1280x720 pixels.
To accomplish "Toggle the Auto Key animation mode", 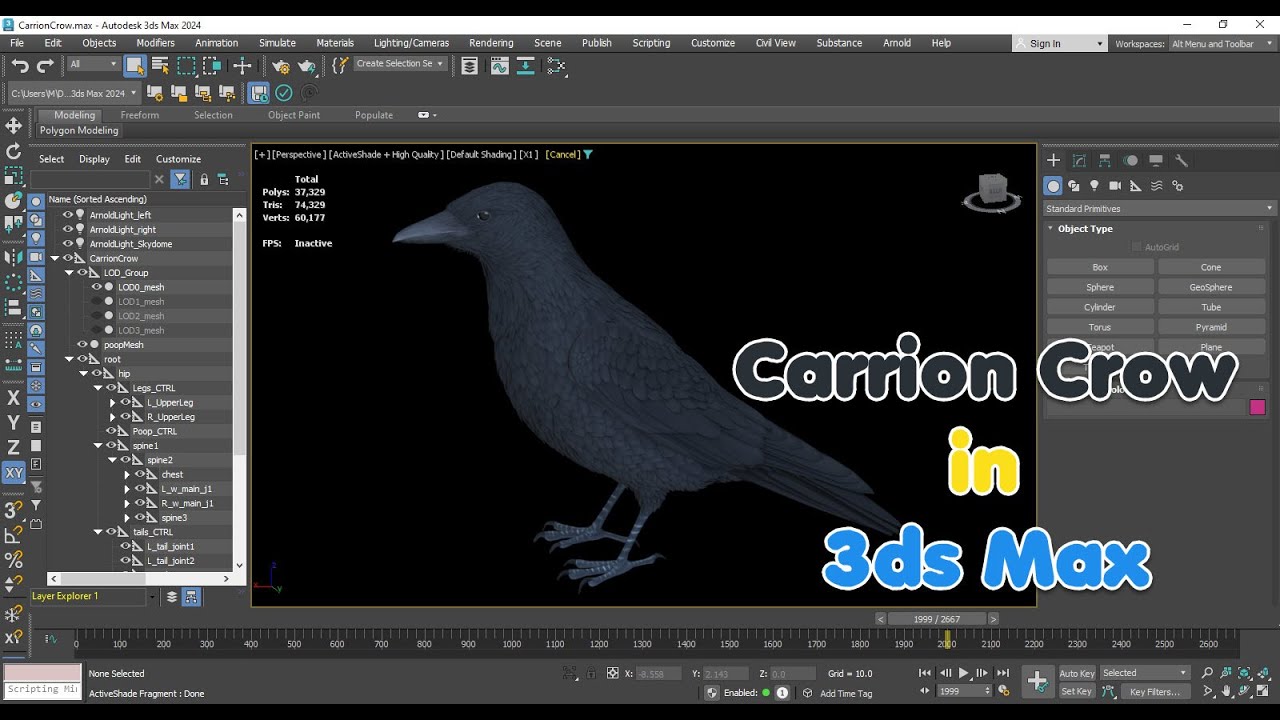I will tap(1077, 673).
